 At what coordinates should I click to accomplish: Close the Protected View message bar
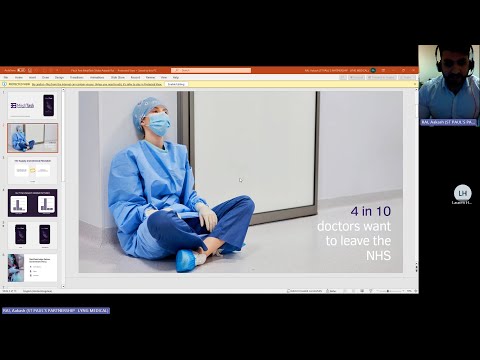pos(415,84)
